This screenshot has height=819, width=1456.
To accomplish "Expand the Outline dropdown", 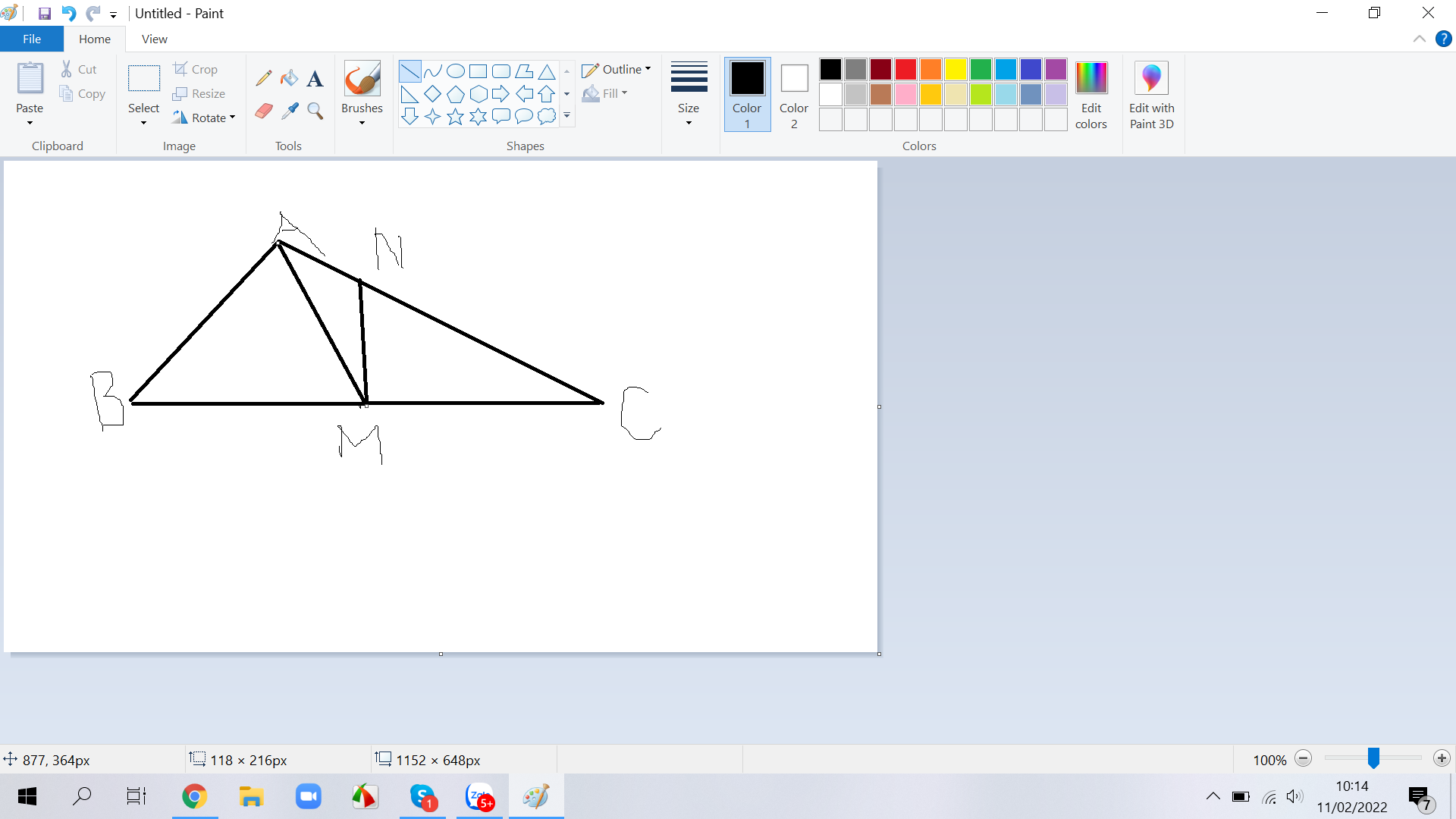I will point(617,69).
